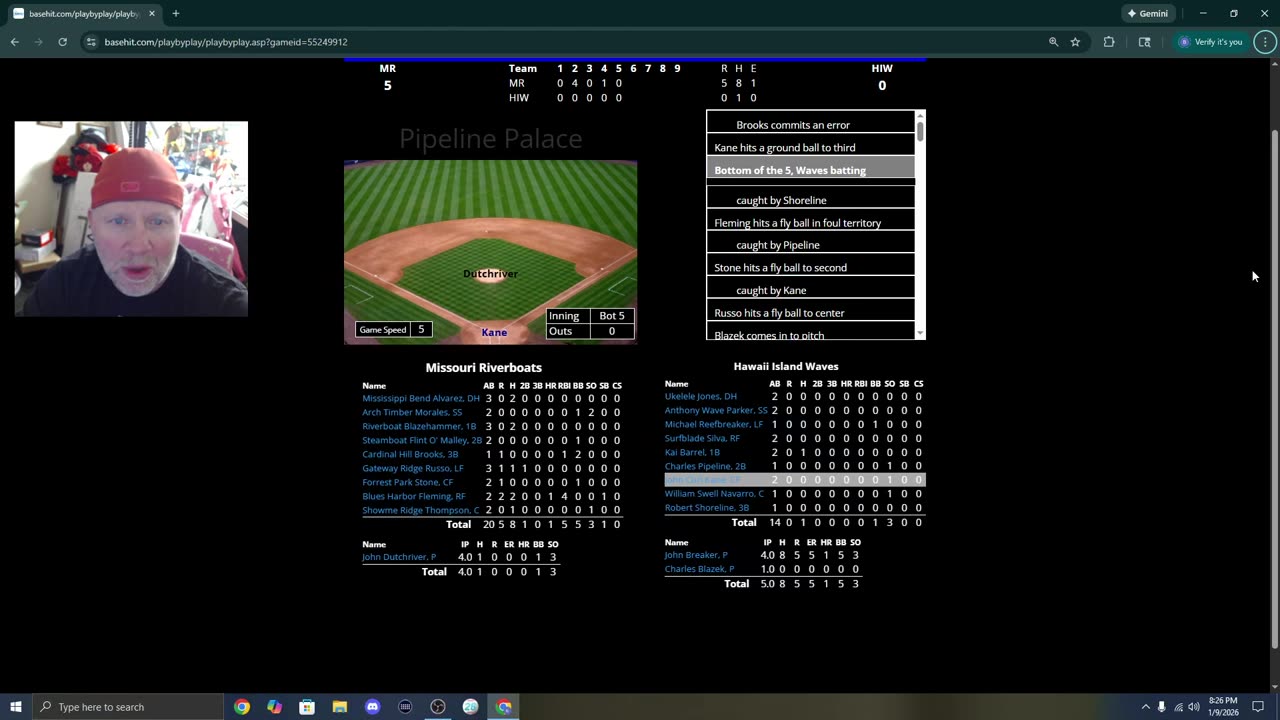
Task: Click the Game Speed value box
Action: [421, 330]
